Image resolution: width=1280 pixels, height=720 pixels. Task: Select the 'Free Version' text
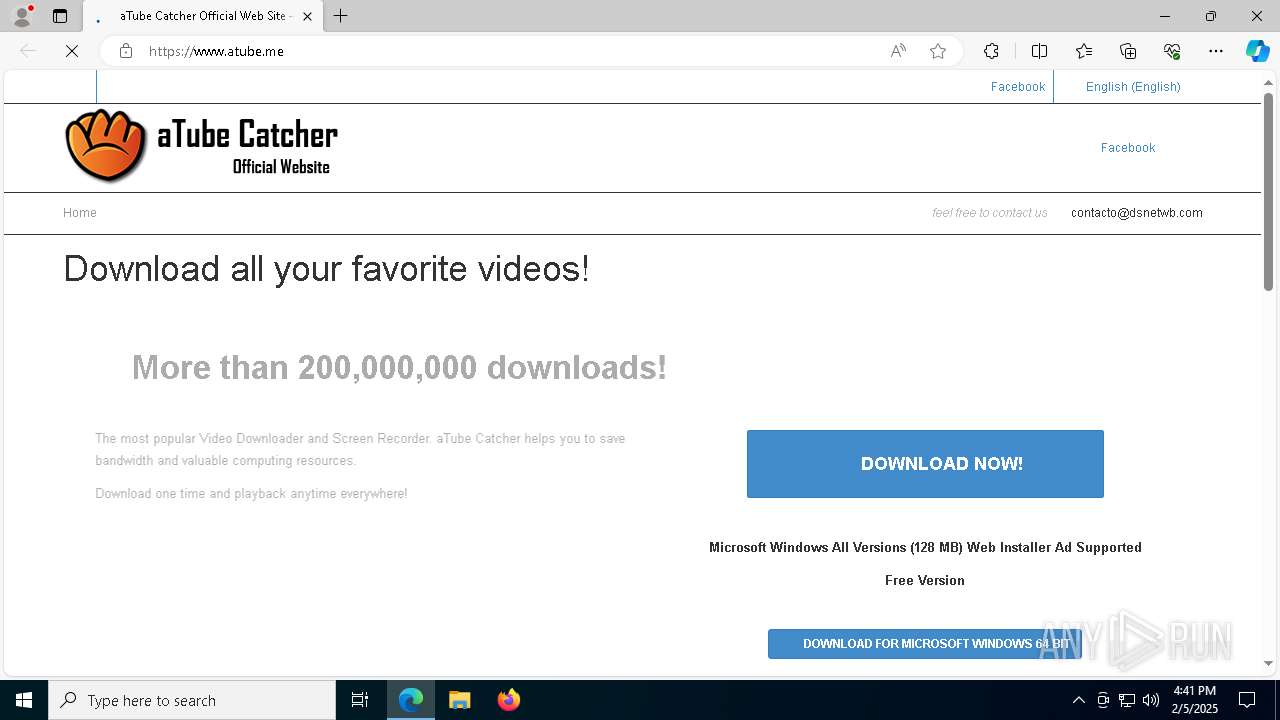[x=925, y=581]
